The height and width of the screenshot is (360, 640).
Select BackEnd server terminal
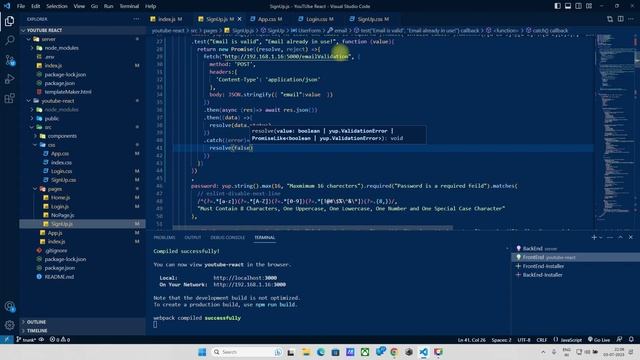click(576, 248)
